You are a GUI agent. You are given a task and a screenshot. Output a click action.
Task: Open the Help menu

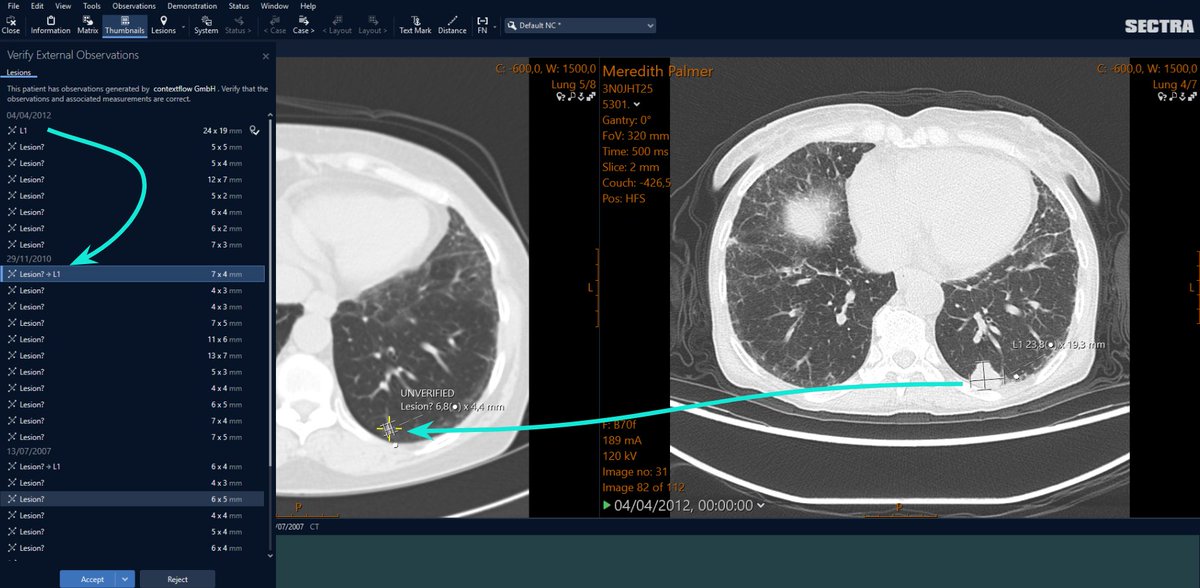308,6
